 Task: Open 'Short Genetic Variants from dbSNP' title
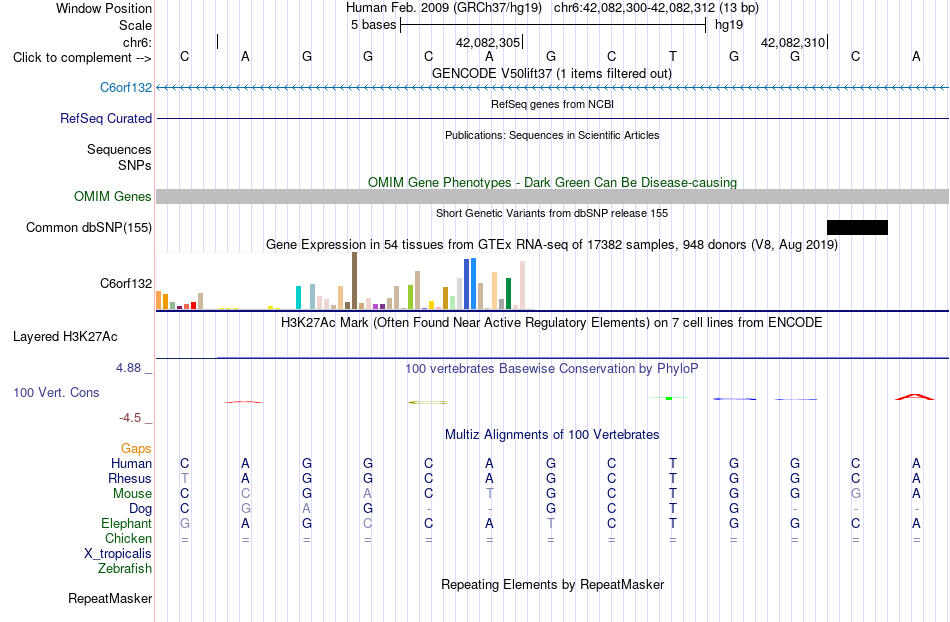(552, 213)
